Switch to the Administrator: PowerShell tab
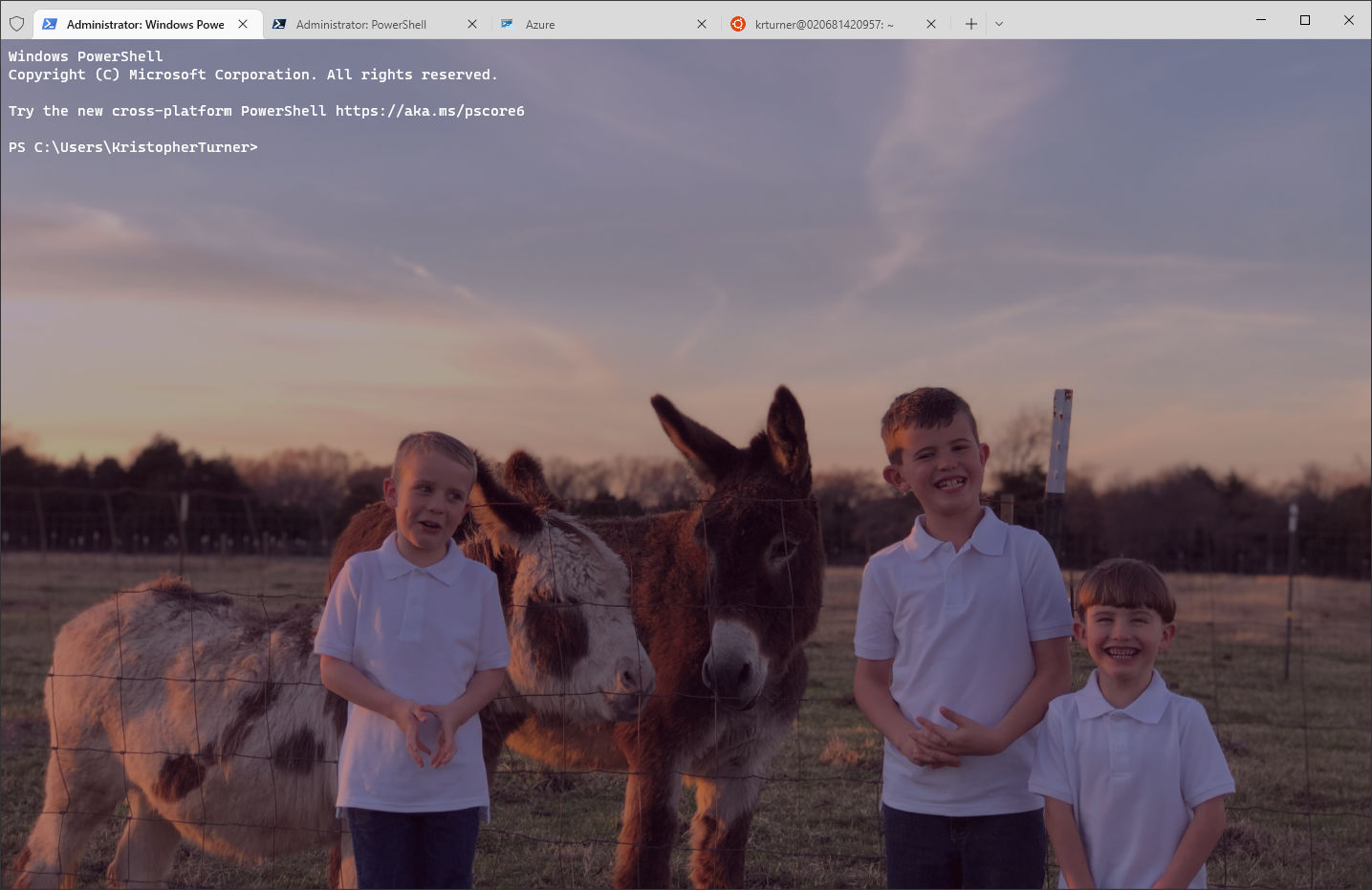Viewport: 1372px width, 890px height. pyautogui.click(x=360, y=25)
